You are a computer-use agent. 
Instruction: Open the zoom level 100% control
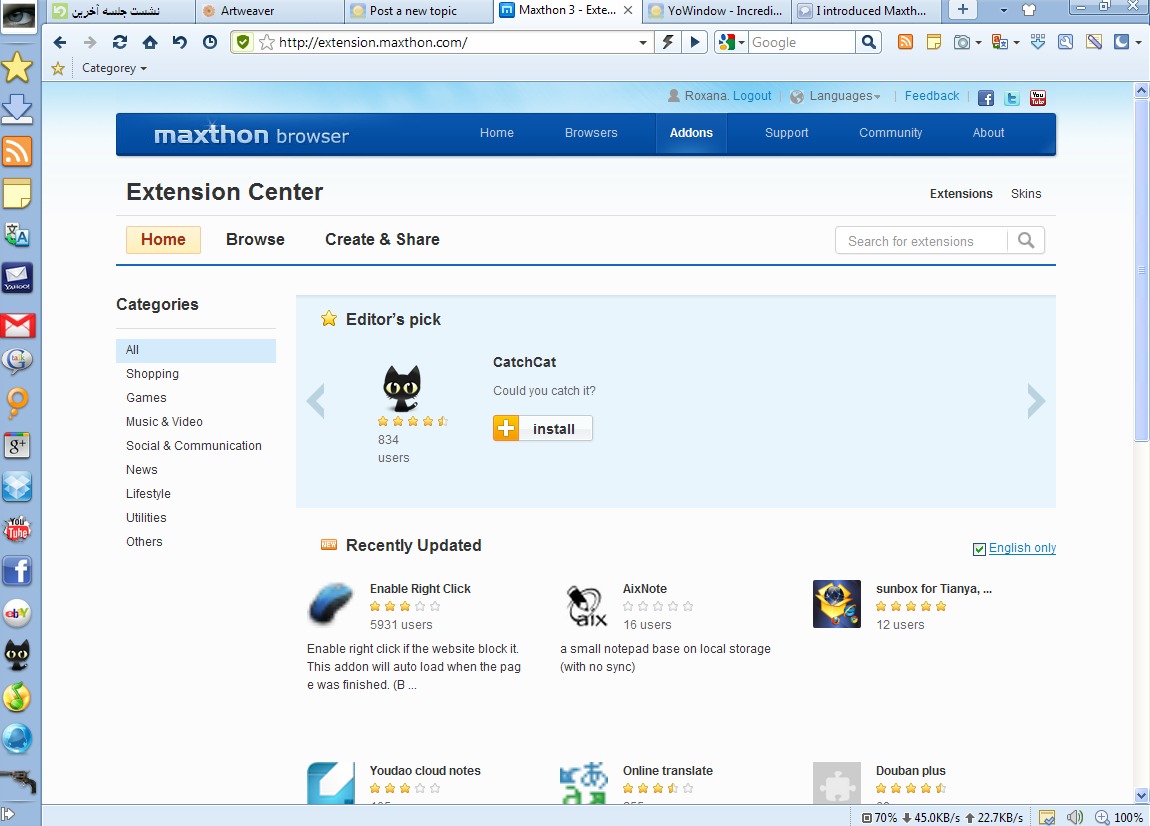click(x=1120, y=817)
